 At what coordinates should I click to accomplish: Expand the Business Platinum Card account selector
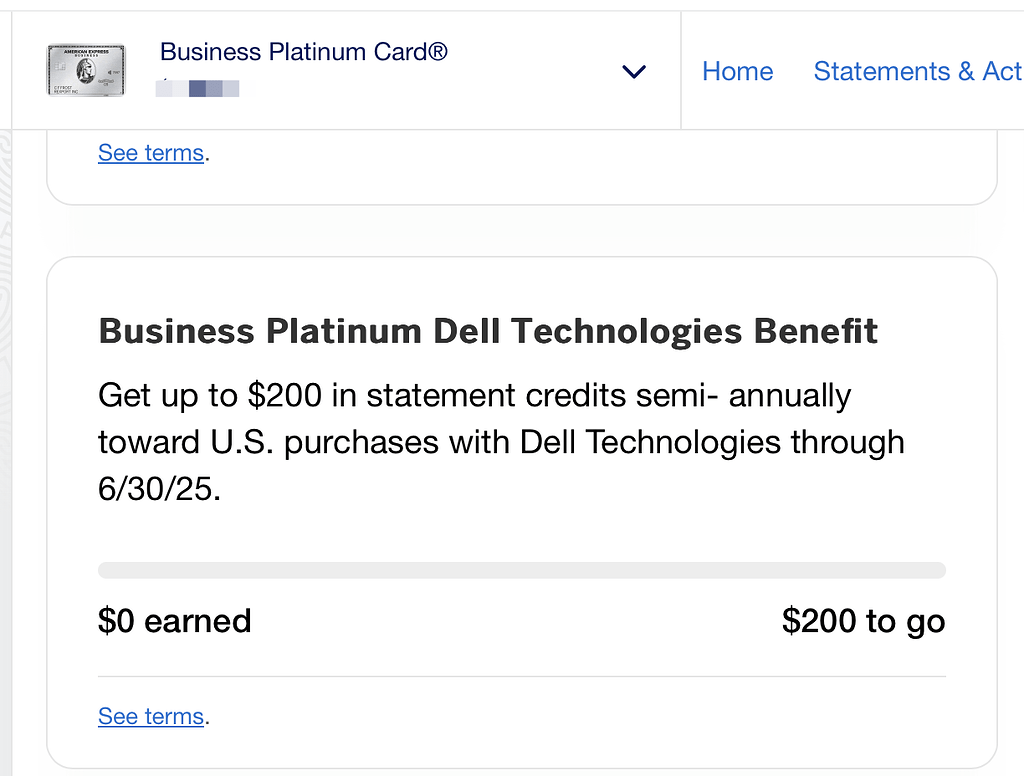pyautogui.click(x=633, y=72)
